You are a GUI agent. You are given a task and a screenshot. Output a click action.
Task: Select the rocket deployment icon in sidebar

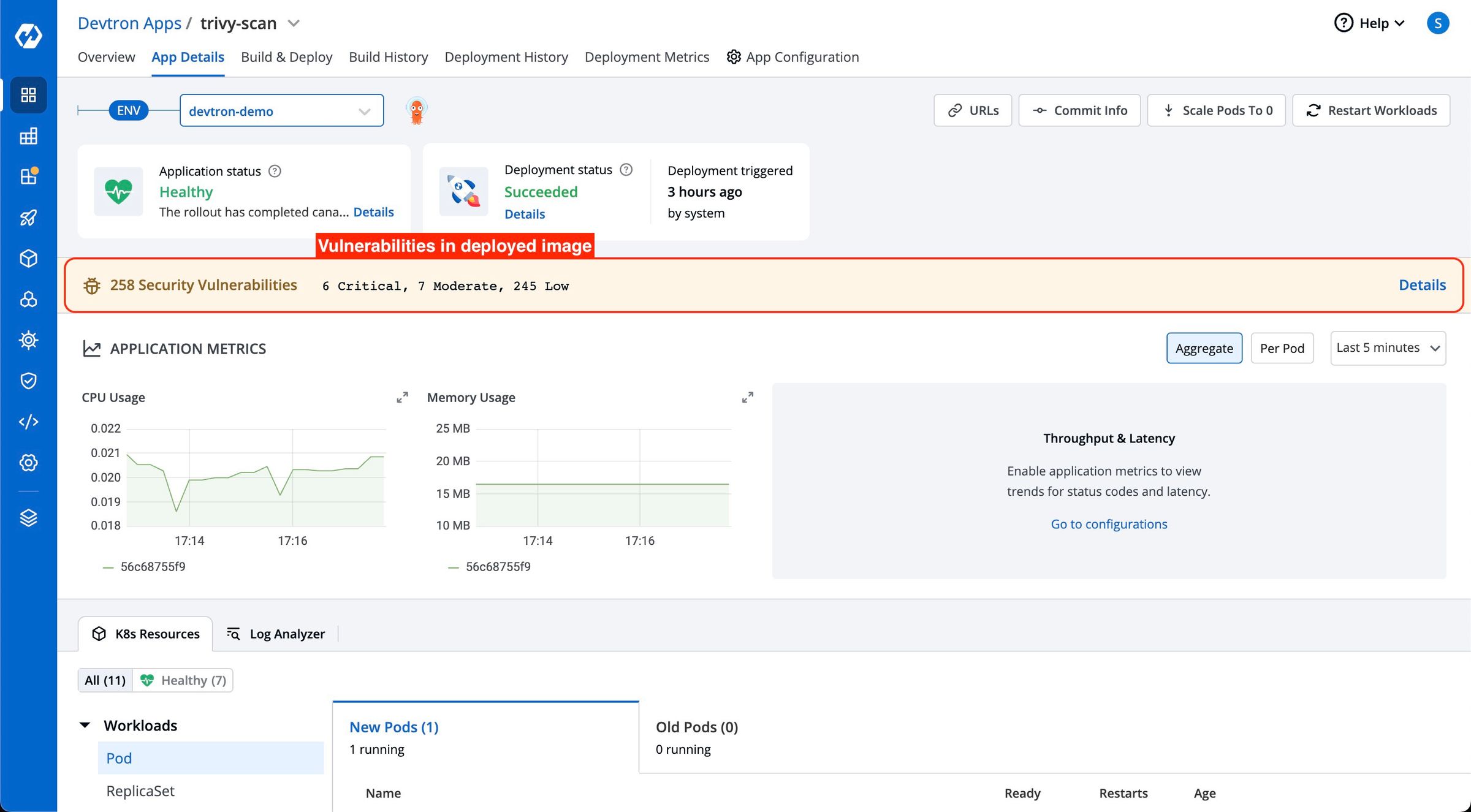pos(28,218)
